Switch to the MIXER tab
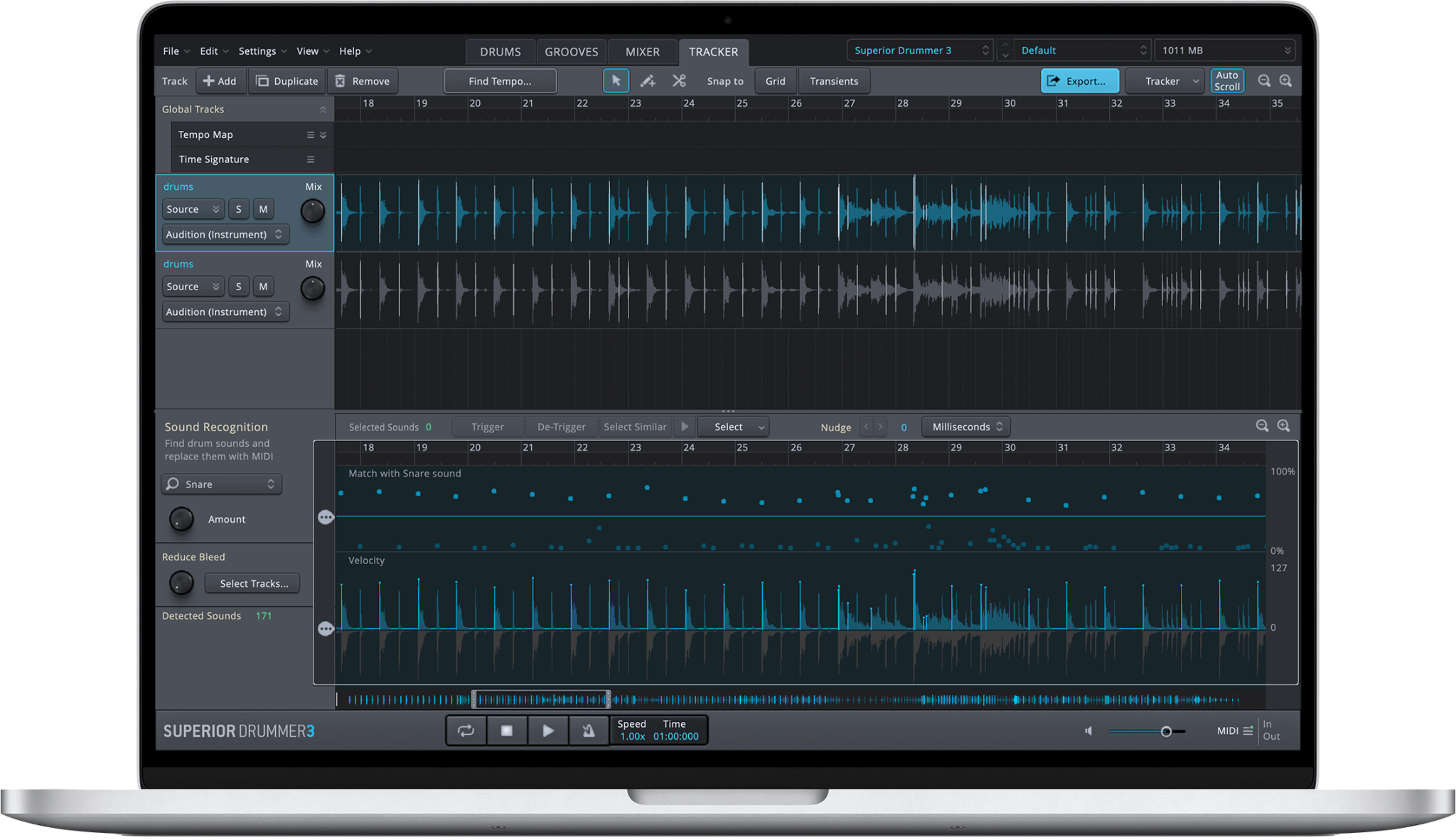Image resolution: width=1456 pixels, height=840 pixels. click(x=643, y=52)
